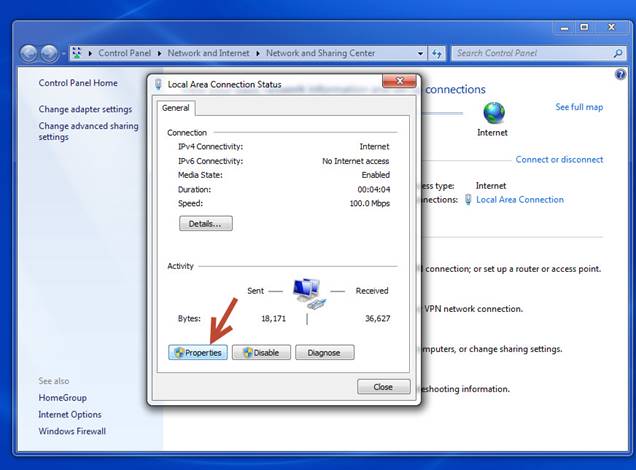
Task: Click the Diagnose button
Action: pyautogui.click(x=324, y=352)
